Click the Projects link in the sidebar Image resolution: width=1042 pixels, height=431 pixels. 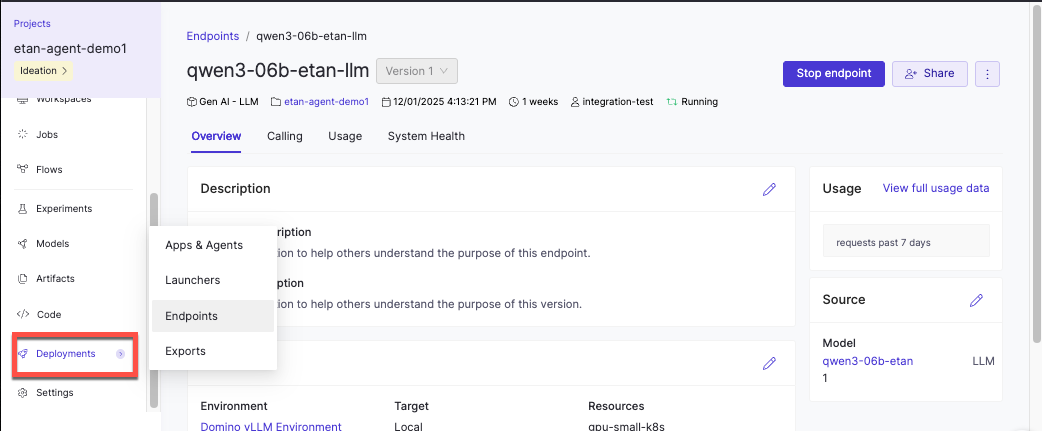point(32,24)
